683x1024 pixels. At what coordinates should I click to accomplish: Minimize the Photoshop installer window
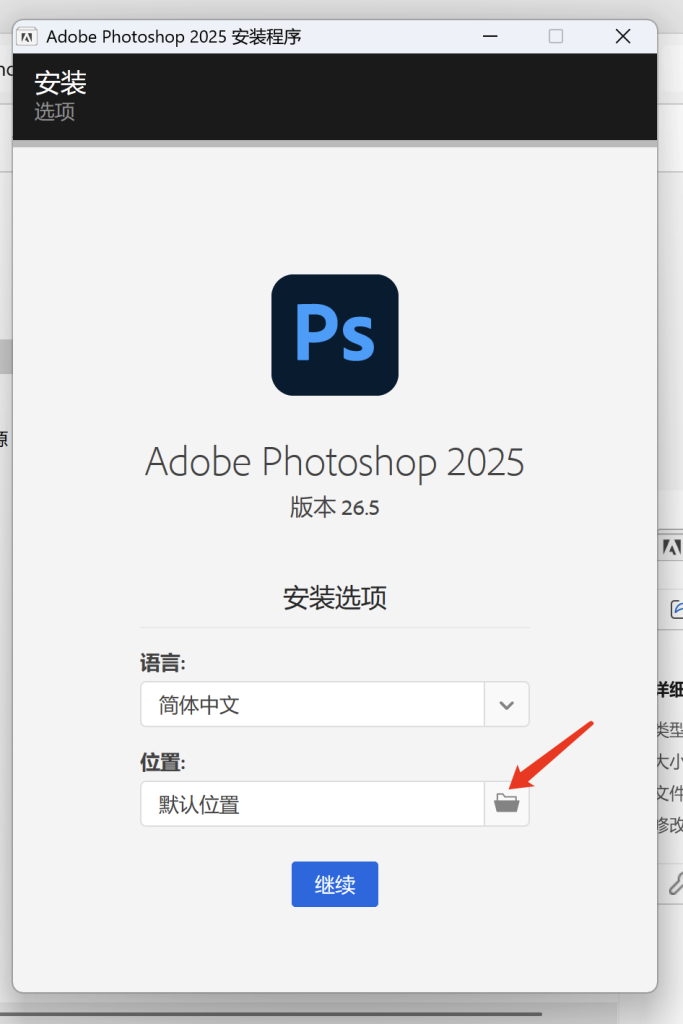tap(490, 37)
